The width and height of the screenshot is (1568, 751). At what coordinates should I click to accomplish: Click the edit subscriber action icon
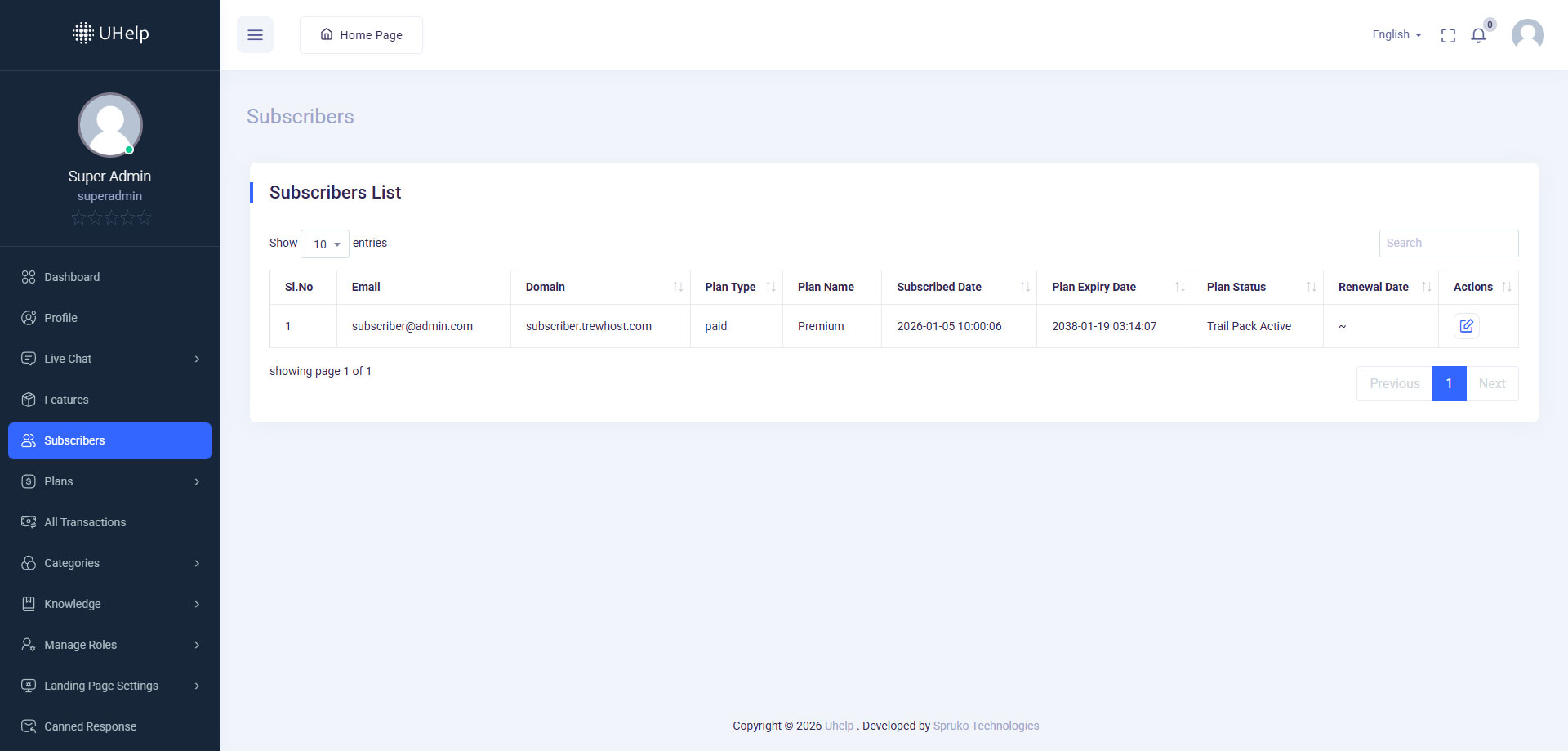coord(1466,326)
